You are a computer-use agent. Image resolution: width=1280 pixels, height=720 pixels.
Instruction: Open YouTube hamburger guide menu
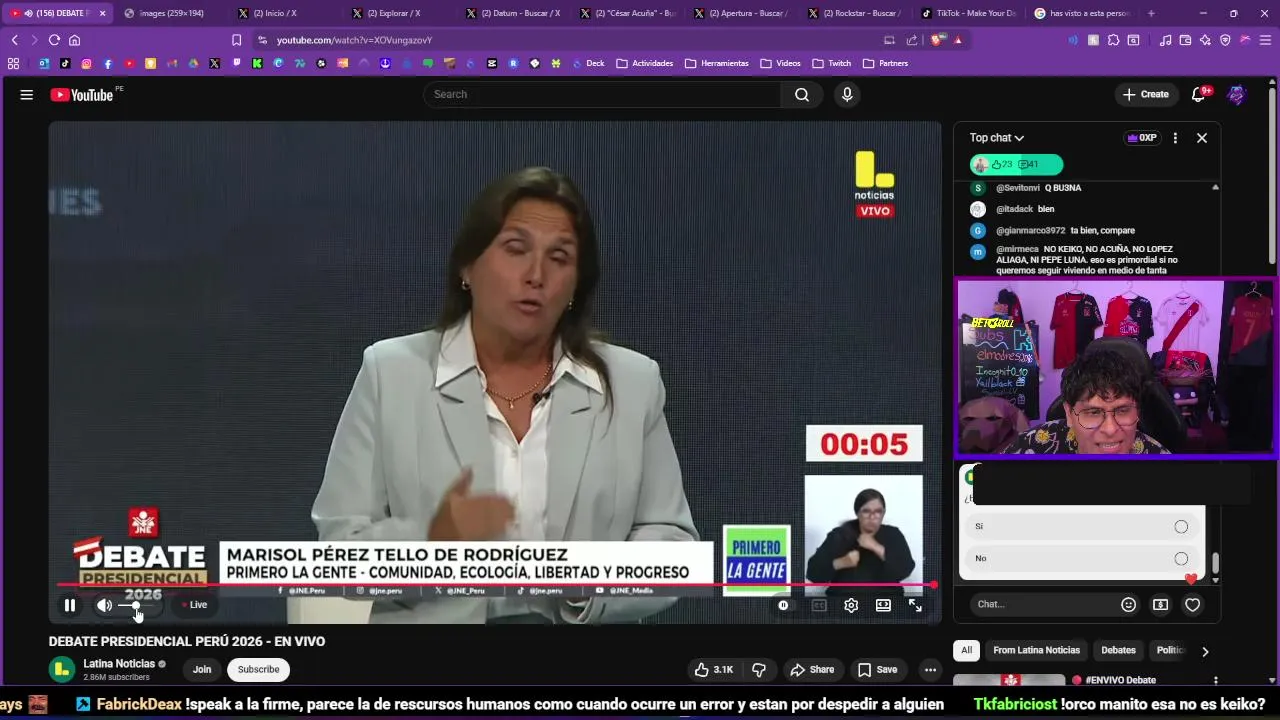(27, 94)
